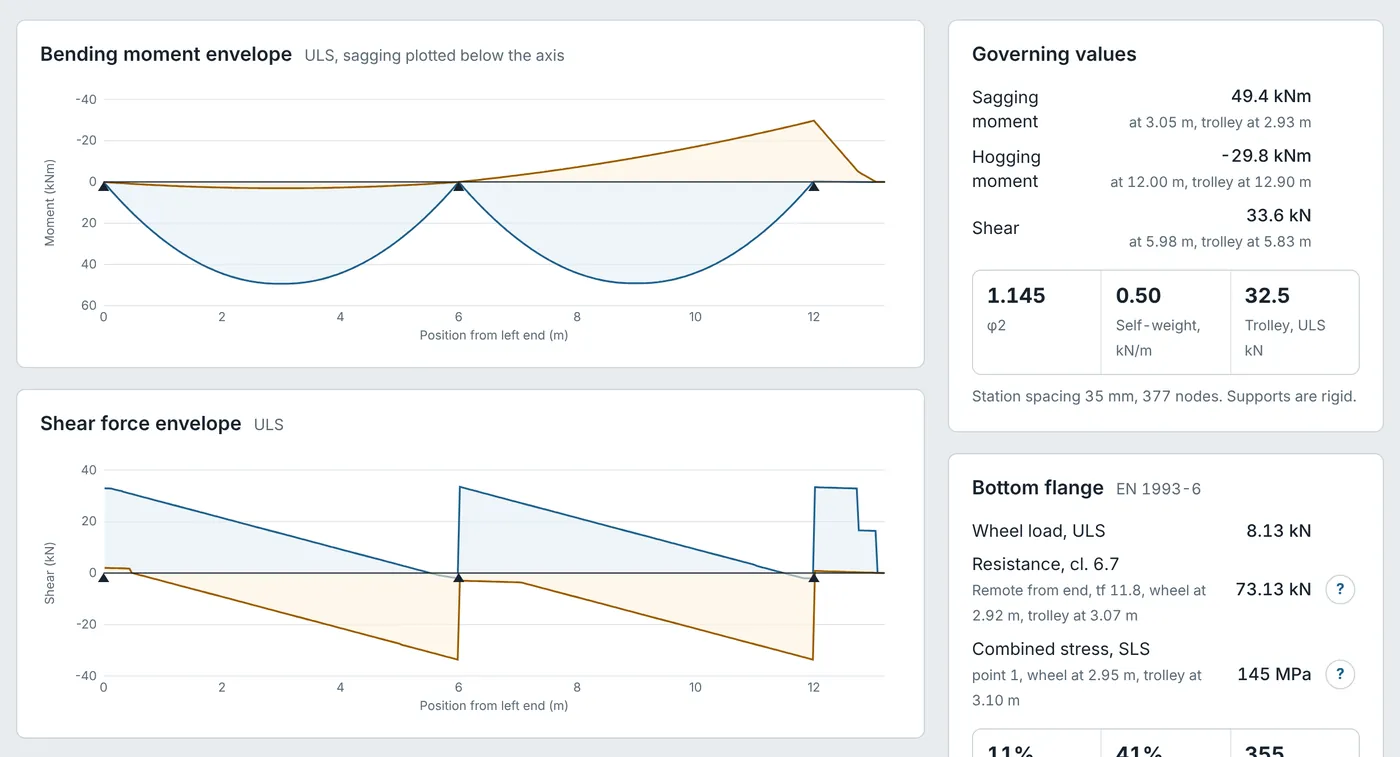
Task: Click the 12 m support marker on the shear force chart
Action: click(x=814, y=577)
